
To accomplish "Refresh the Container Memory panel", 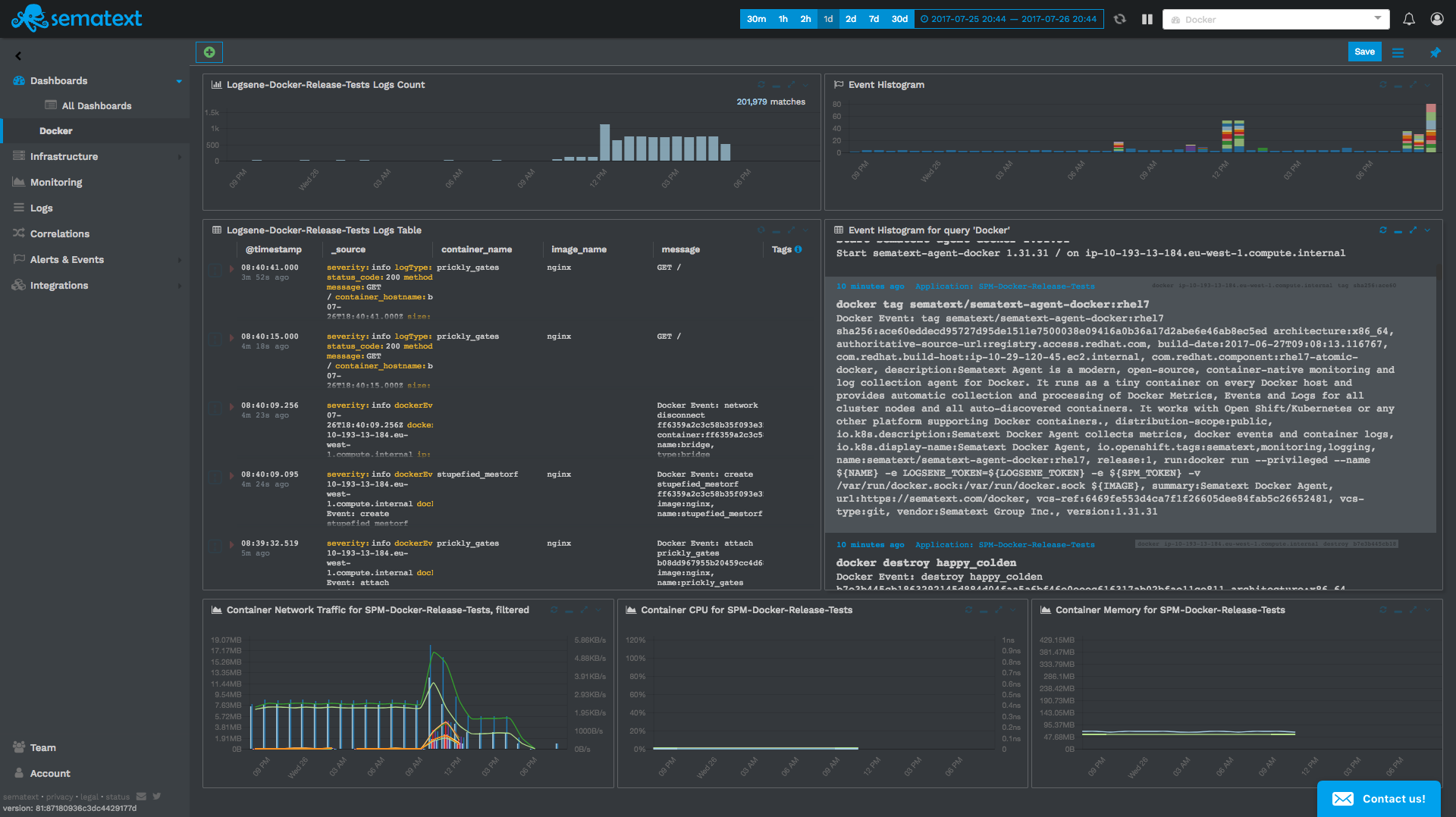I will pyautogui.click(x=1382, y=609).
